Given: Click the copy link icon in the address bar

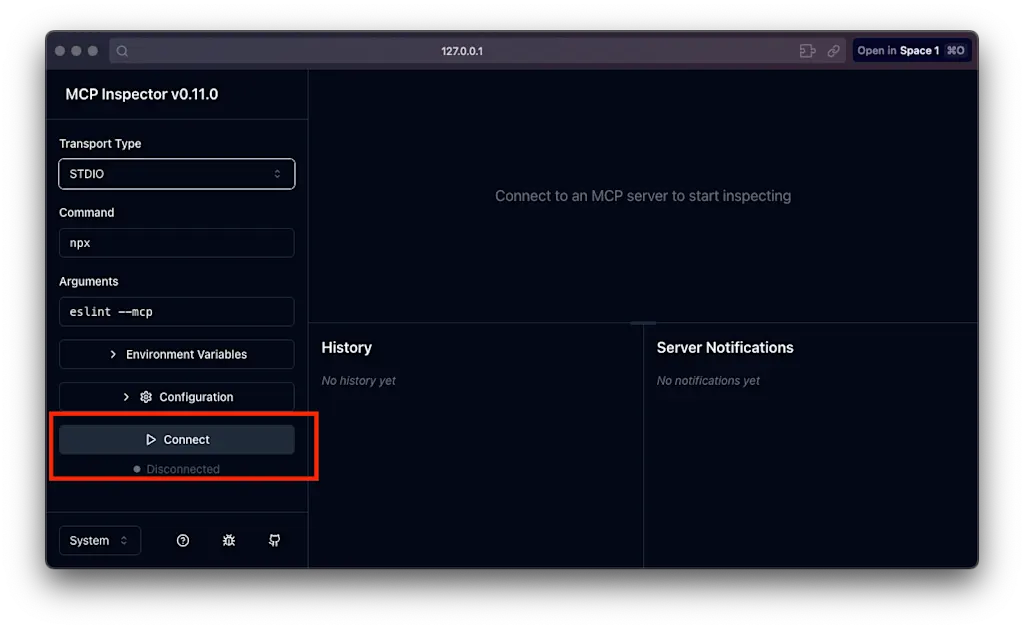Looking at the screenshot, I should (833, 51).
